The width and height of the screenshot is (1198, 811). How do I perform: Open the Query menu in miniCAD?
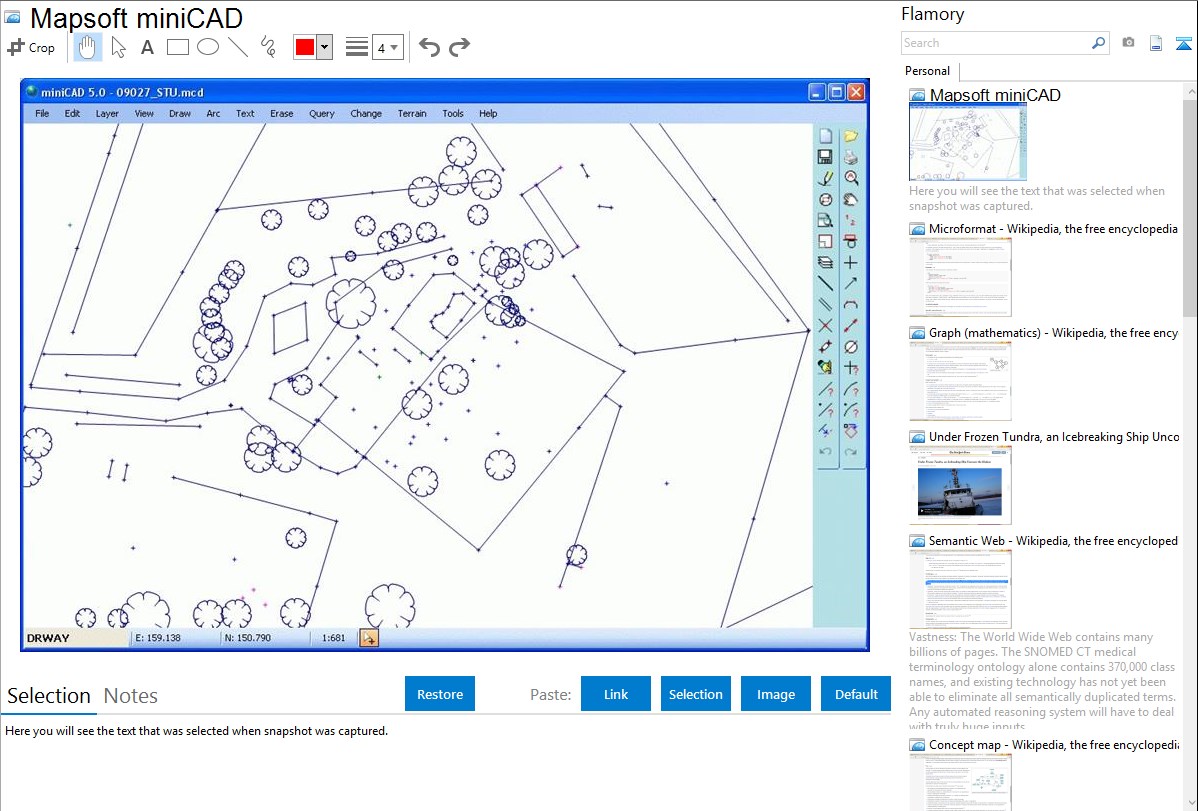pos(322,113)
